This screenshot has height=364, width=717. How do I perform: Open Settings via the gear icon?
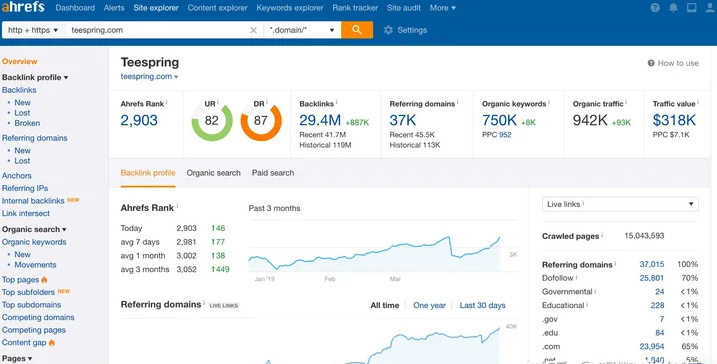point(388,30)
